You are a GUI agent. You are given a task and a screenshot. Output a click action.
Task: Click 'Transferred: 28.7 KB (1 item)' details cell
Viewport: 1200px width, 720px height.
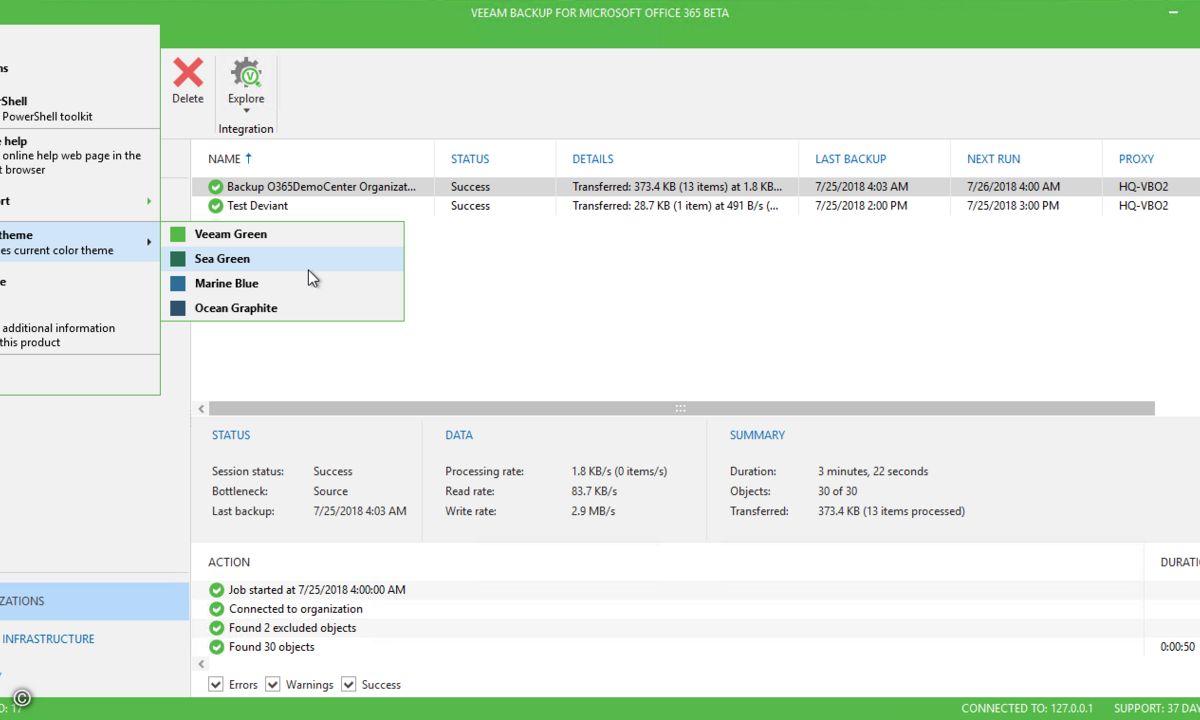[676, 206]
